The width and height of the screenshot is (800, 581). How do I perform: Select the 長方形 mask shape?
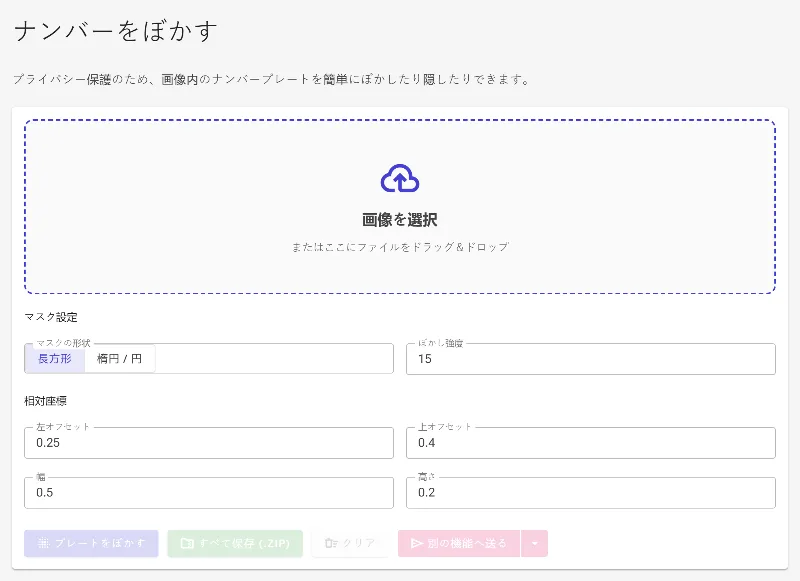pyautogui.click(x=55, y=359)
